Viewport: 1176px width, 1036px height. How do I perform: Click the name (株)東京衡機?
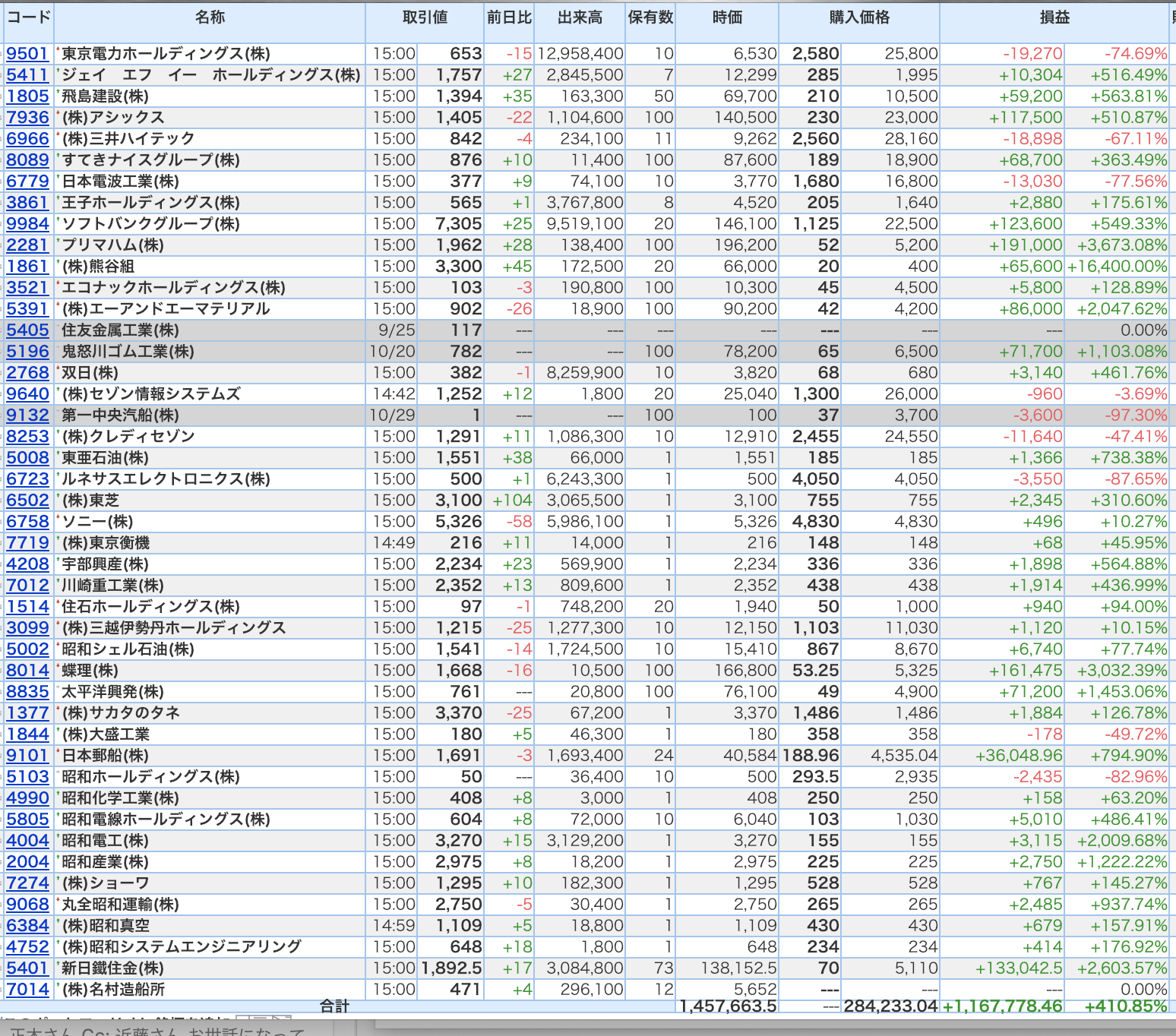pos(105,543)
